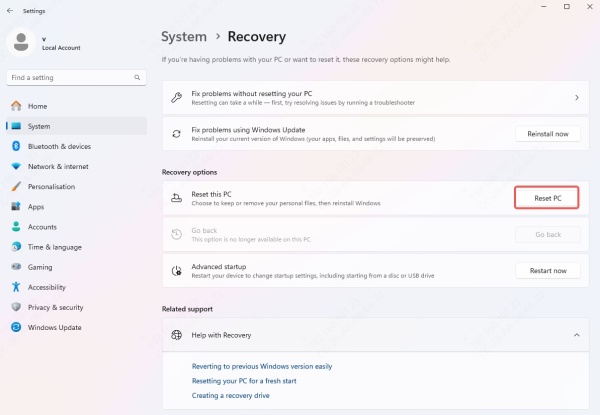This screenshot has height=415, width=600.
Task: Click the user account avatar picture
Action: (21, 42)
